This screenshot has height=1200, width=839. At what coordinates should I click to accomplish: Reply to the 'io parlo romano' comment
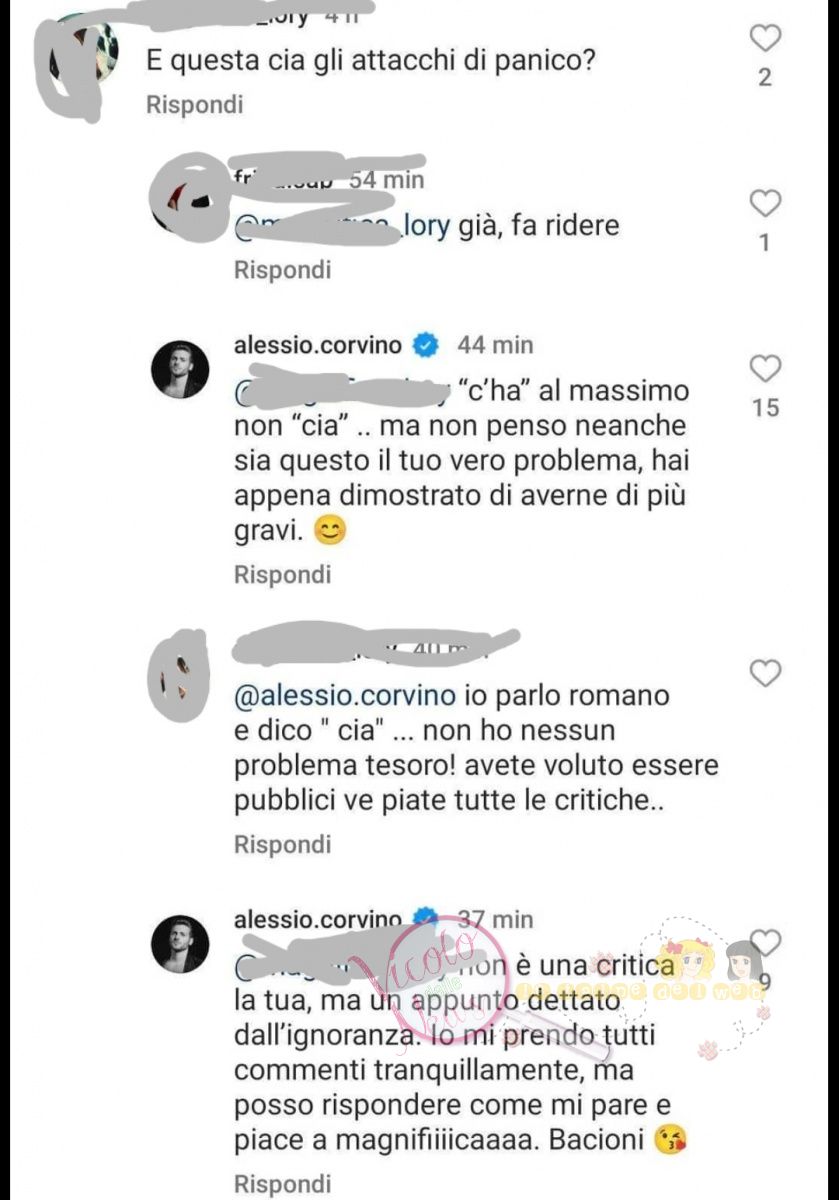click(282, 845)
